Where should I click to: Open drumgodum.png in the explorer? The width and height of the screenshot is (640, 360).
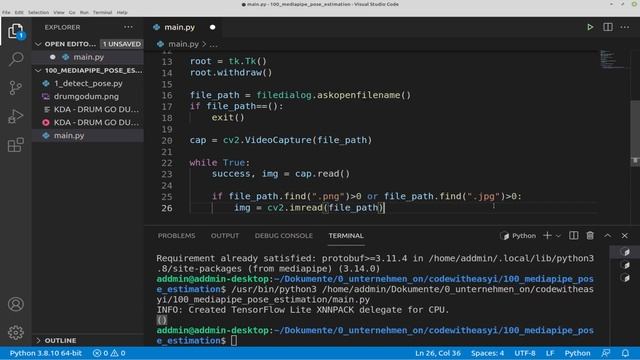pyautogui.click(x=88, y=96)
